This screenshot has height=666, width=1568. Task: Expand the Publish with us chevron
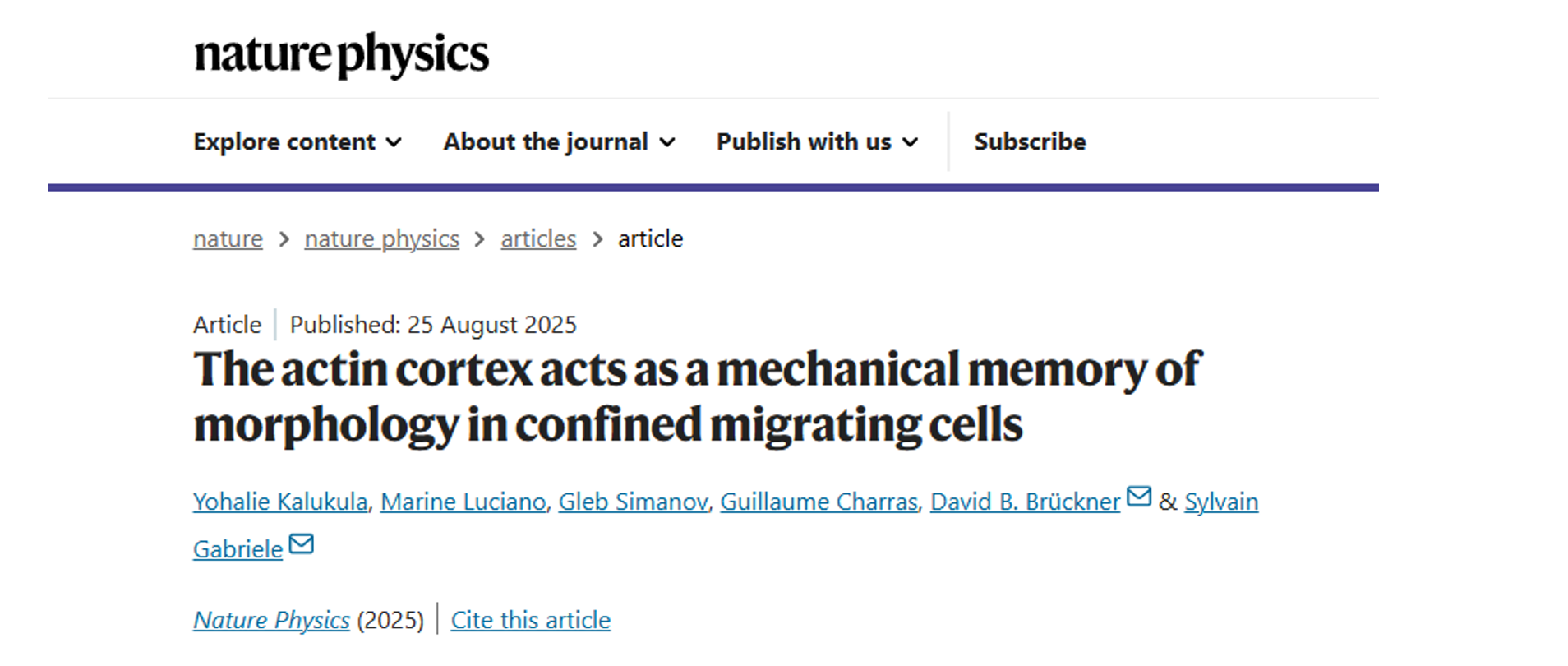[x=910, y=142]
